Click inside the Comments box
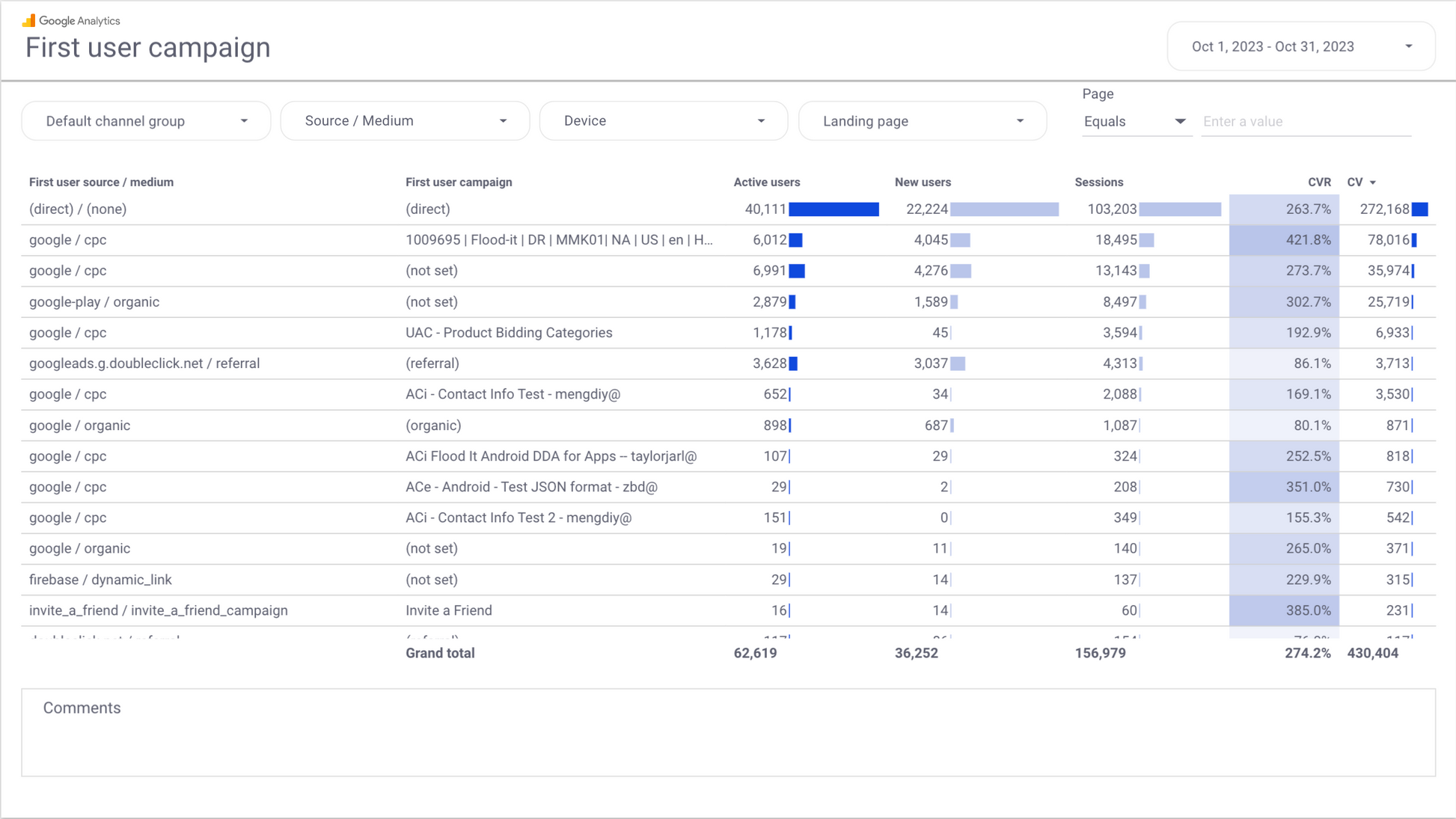The height and width of the screenshot is (819, 1456). [727, 740]
